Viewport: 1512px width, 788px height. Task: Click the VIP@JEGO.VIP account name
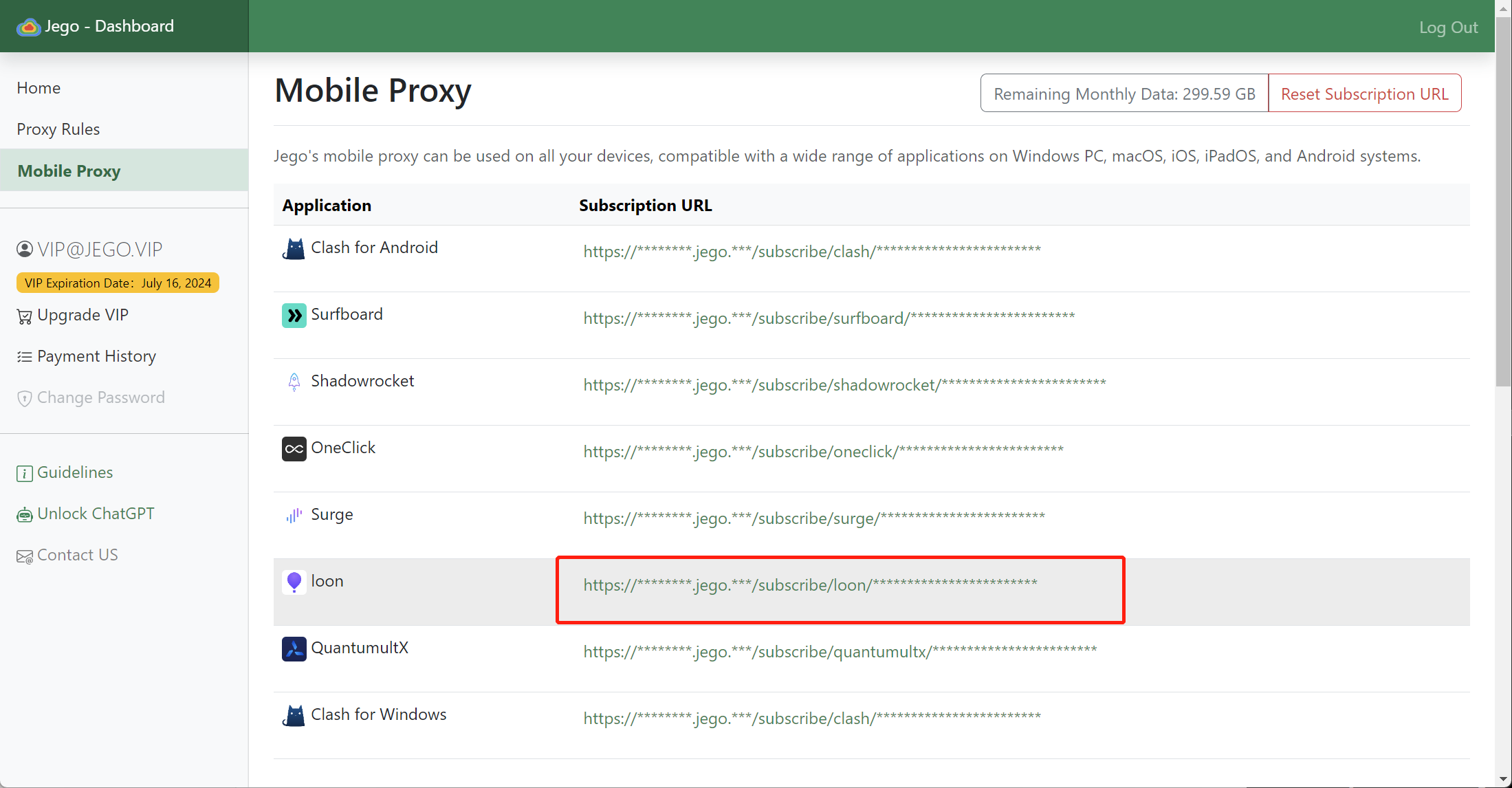[100, 249]
